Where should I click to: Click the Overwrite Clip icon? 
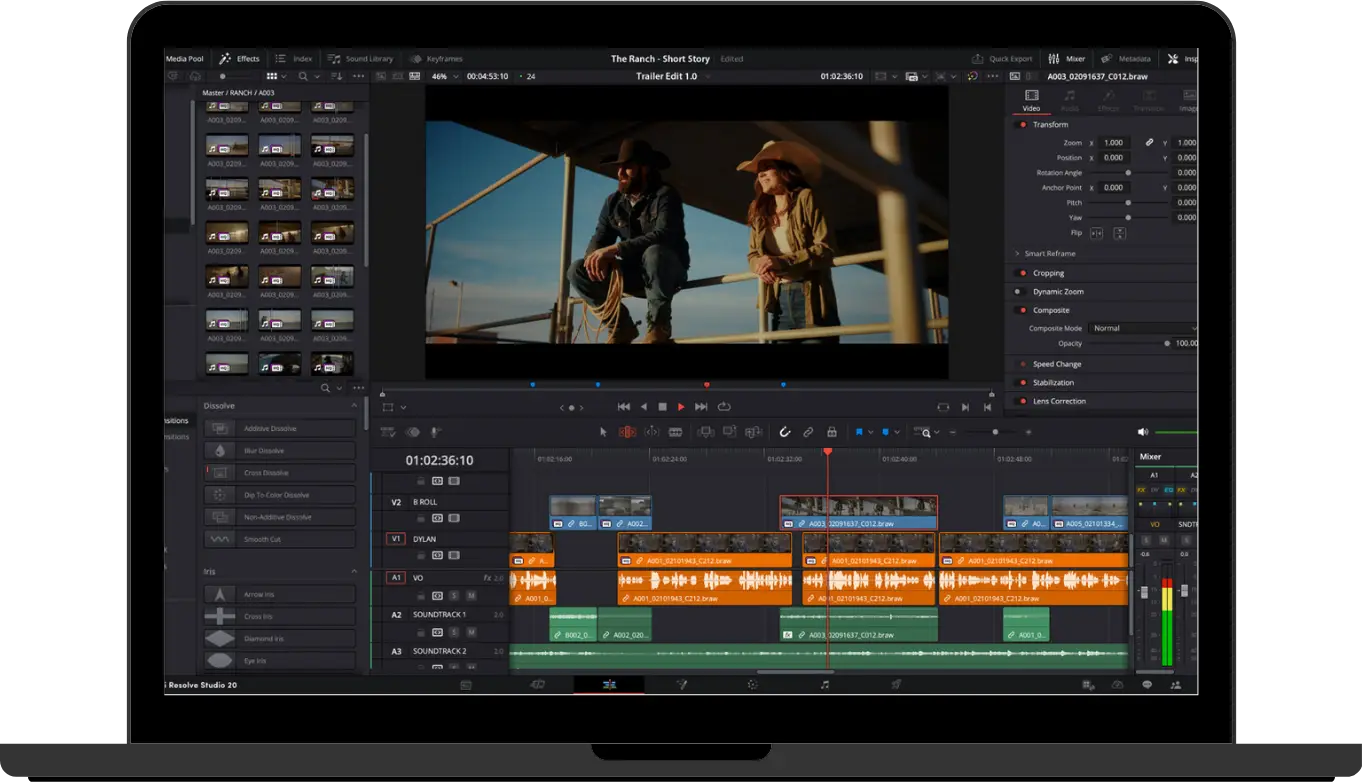729,432
